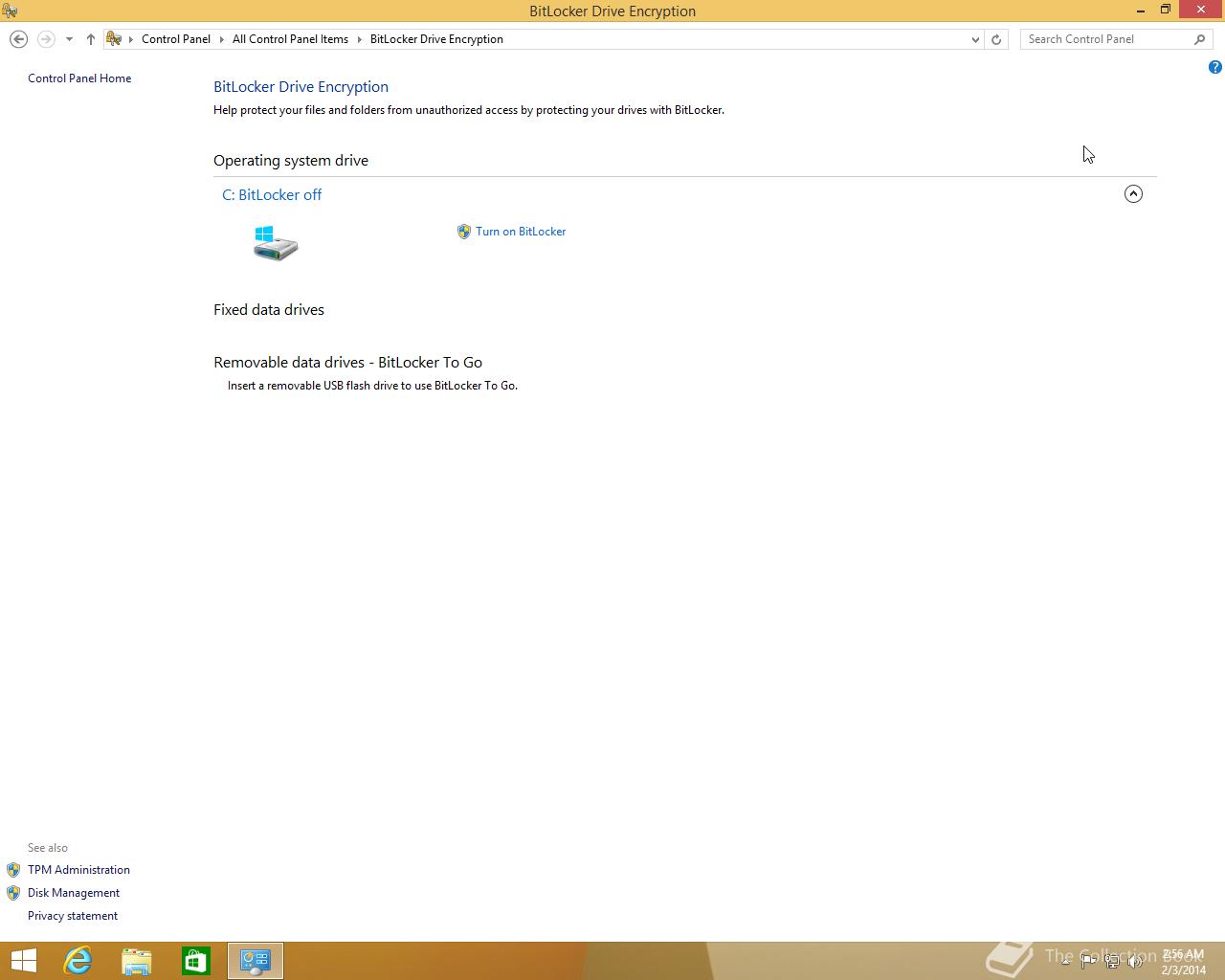Click Removable data drives - BitLocker To Go heading

(348, 363)
